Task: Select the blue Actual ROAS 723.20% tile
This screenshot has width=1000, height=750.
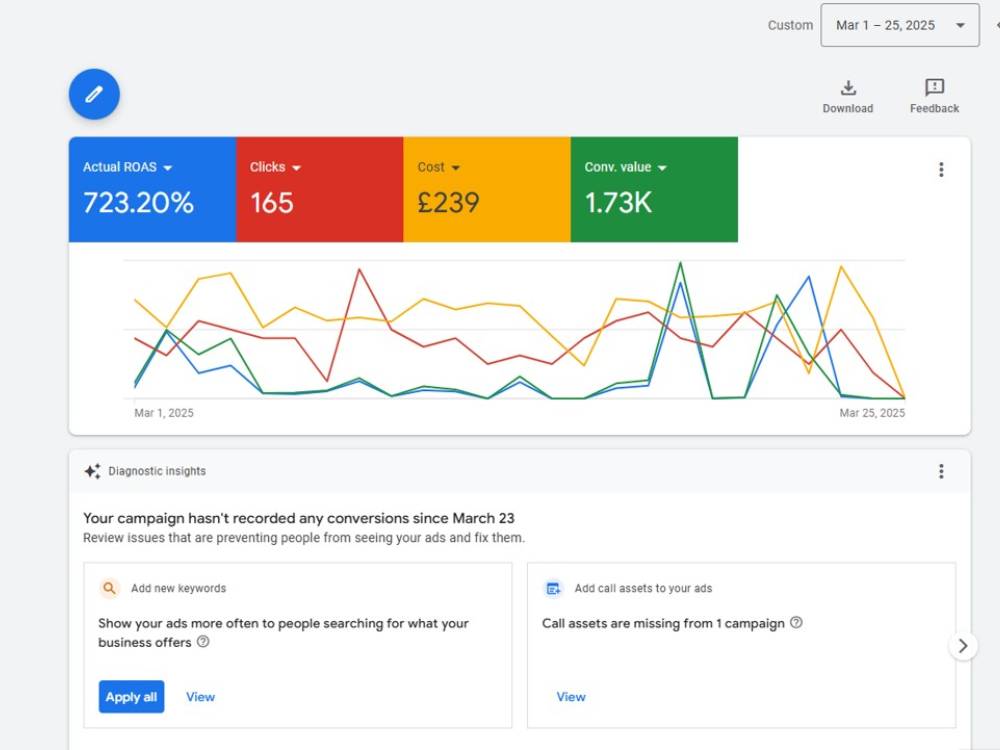Action: pos(152,189)
